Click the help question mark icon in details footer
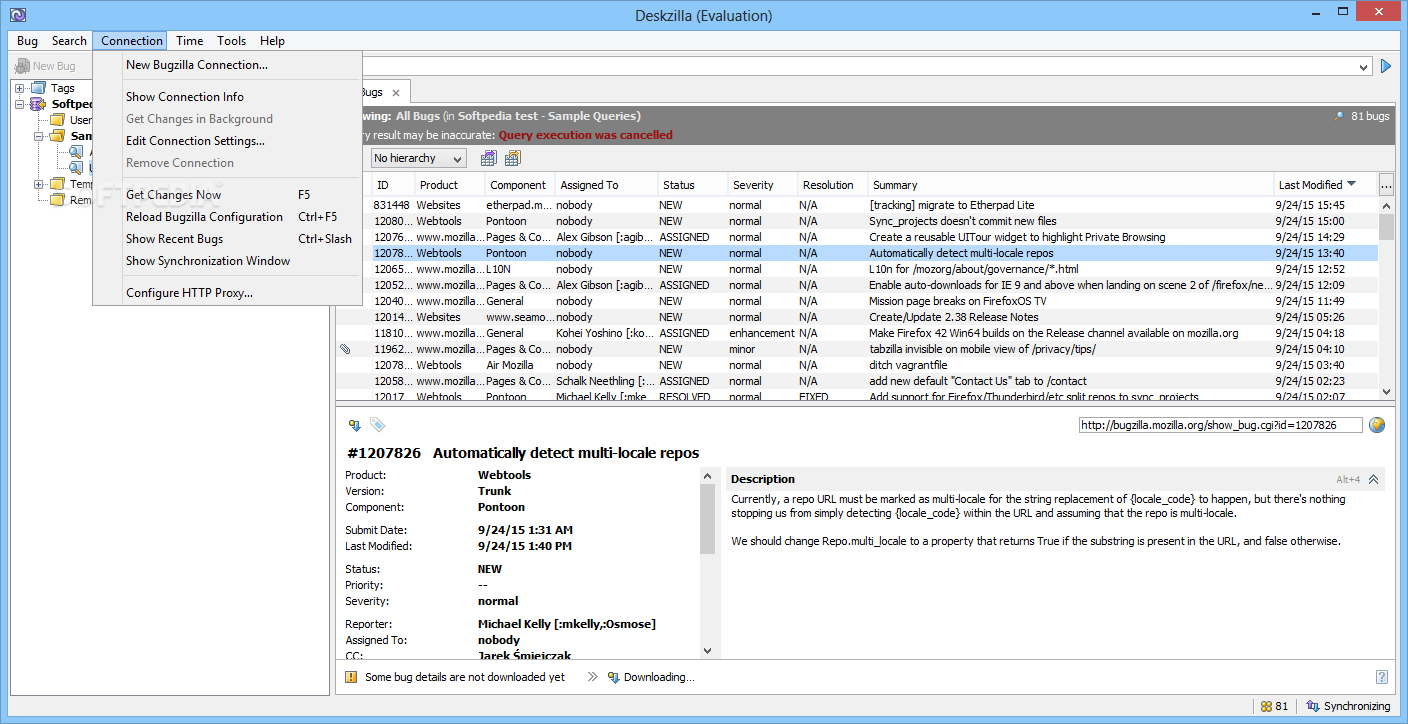Screen dimensions: 1408x724 1382,677
